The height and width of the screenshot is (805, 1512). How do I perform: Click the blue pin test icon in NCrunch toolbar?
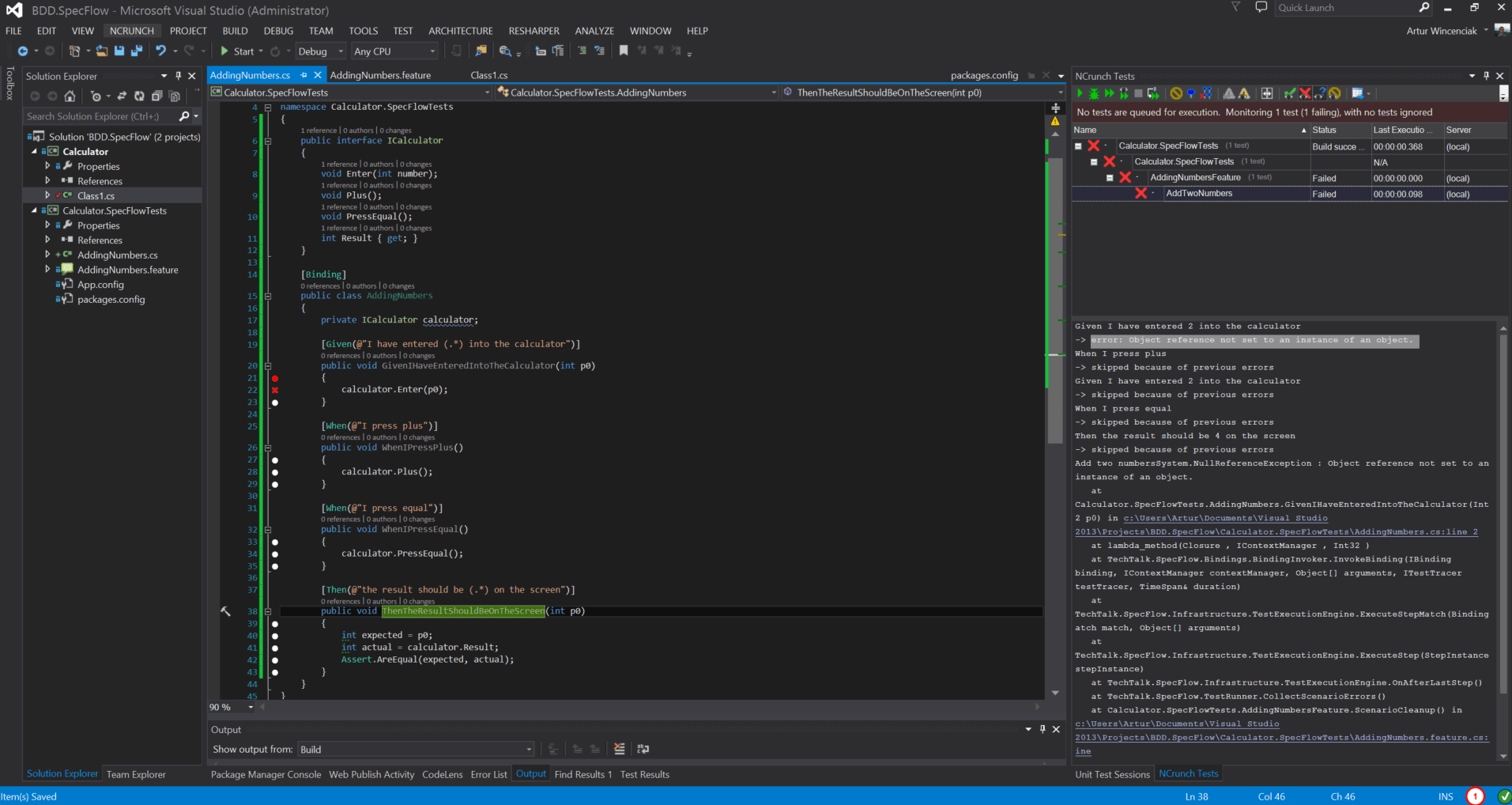(1191, 93)
